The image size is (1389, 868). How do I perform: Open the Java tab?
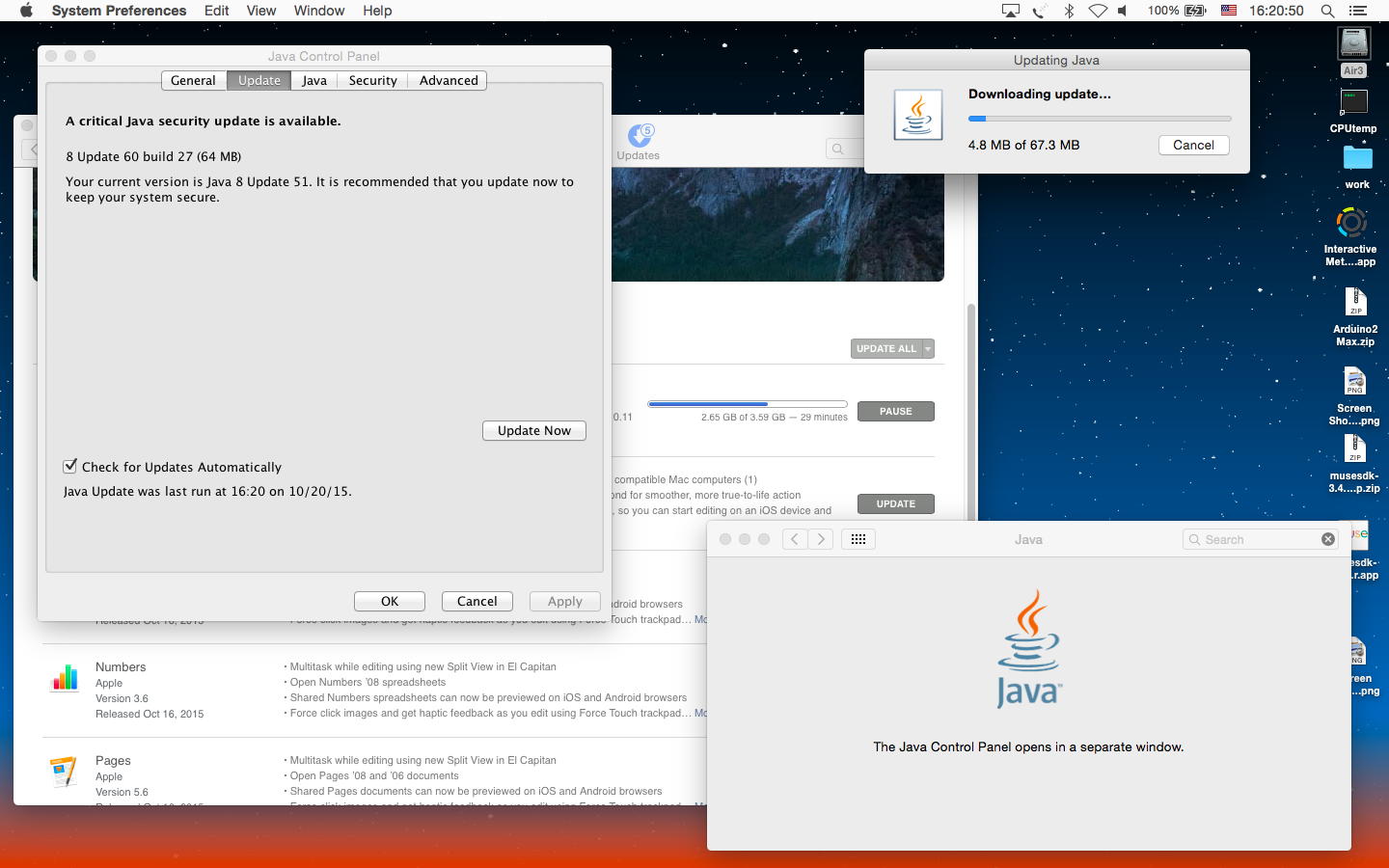[314, 81]
